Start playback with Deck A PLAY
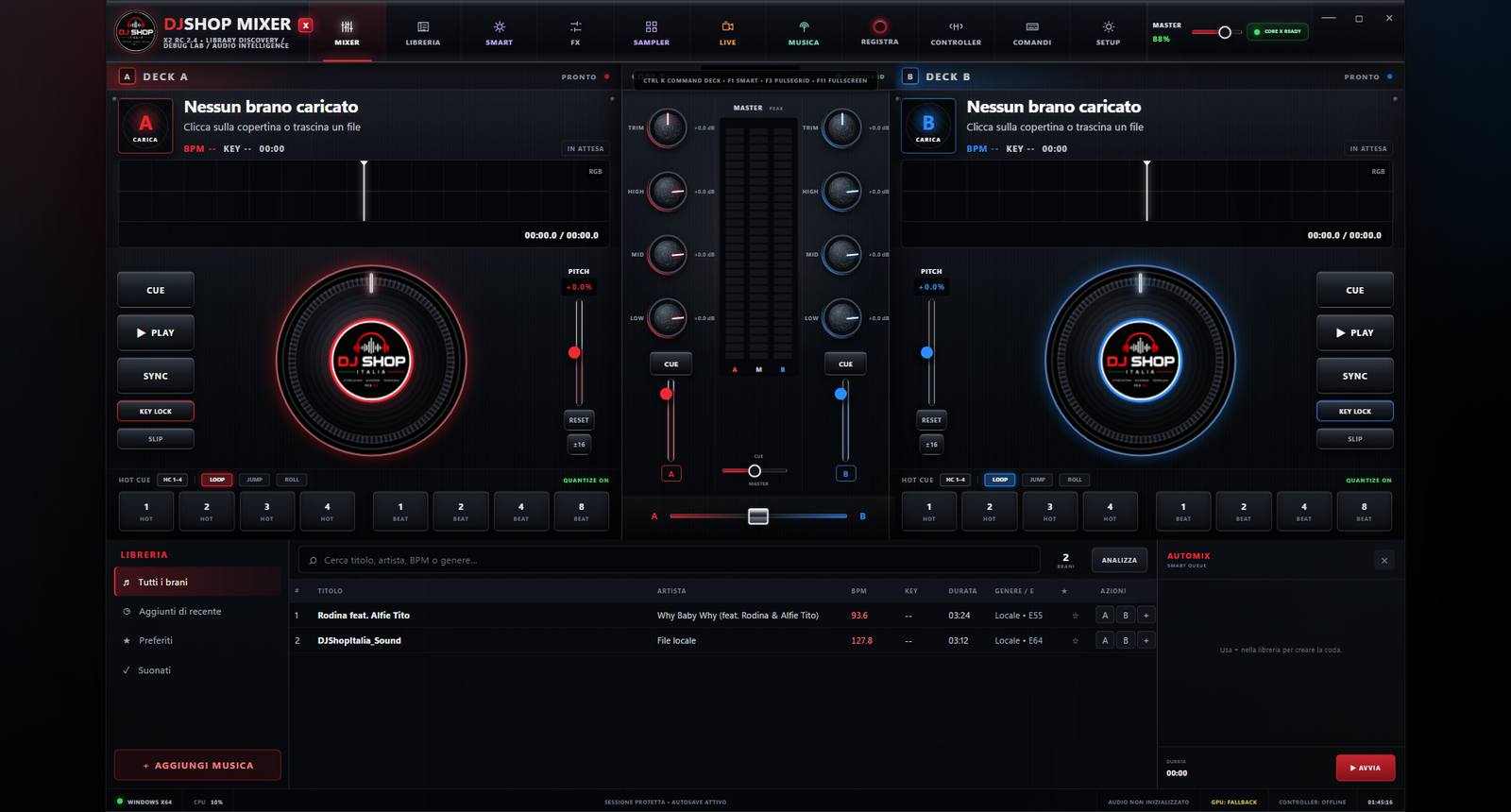Screen dimensions: 1511x812 pyautogui.click(x=156, y=332)
